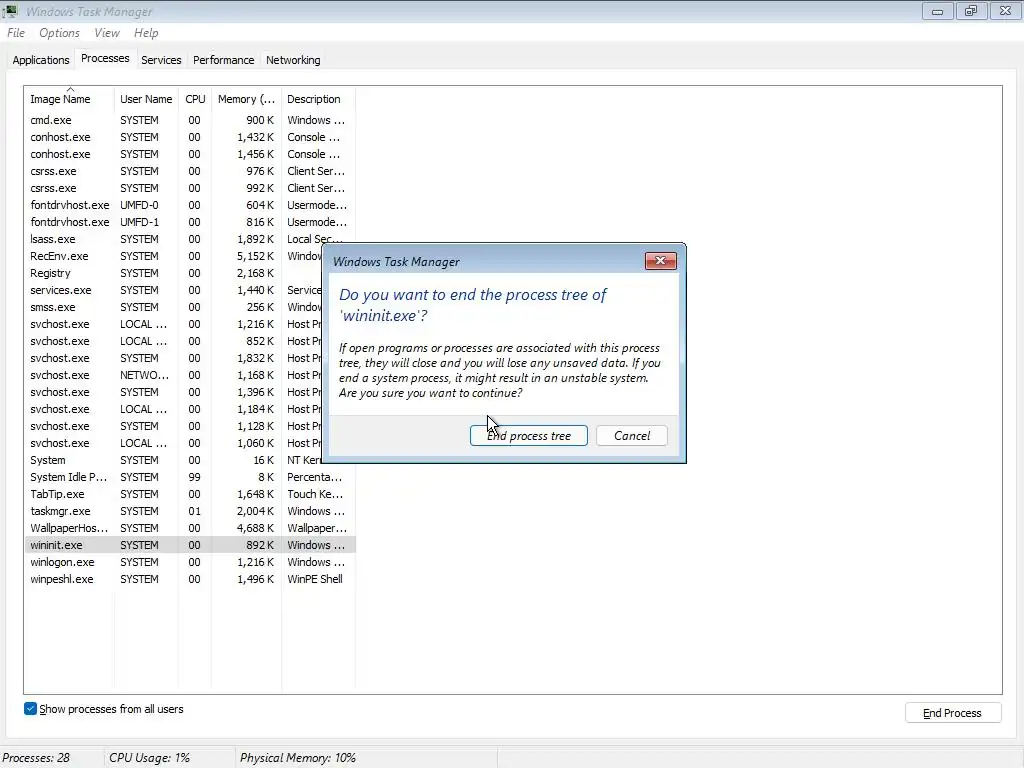This screenshot has width=1024, height=768.
Task: Select the Registry process row
Action: click(173, 273)
